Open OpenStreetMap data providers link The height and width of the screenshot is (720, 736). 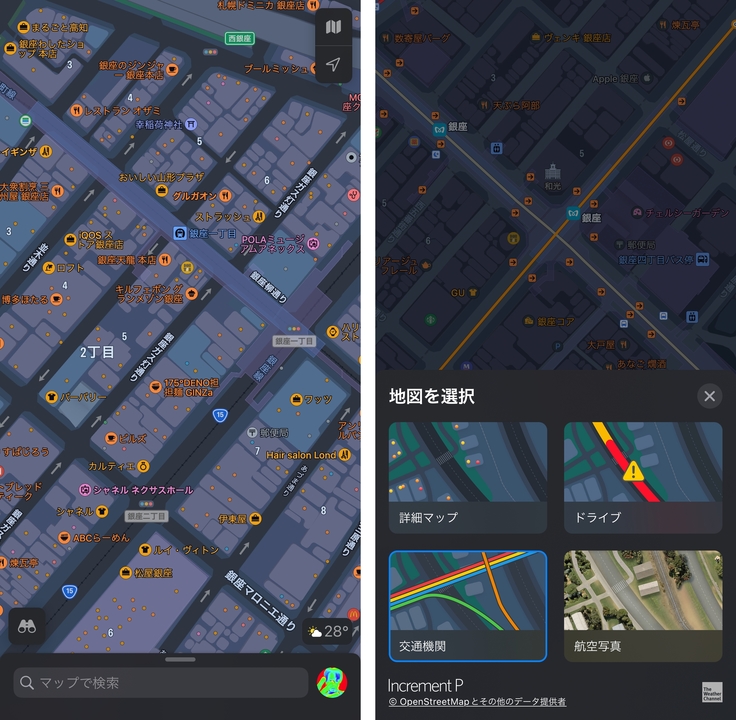click(x=477, y=702)
